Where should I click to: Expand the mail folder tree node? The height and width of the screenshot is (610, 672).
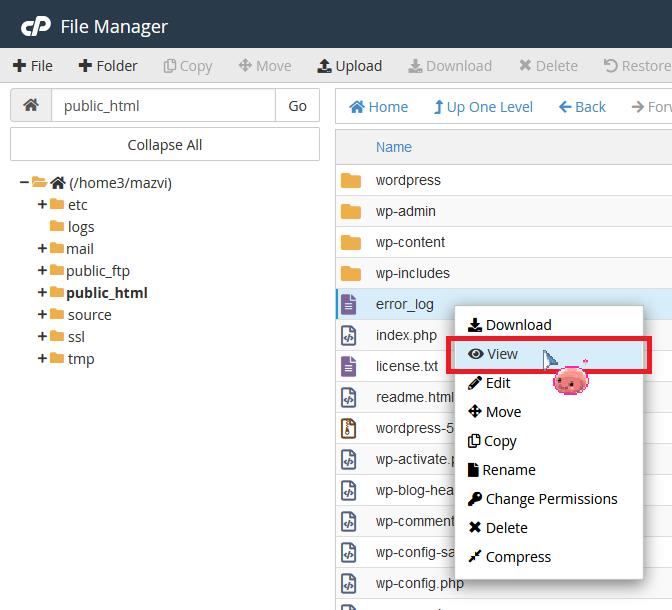click(x=42, y=249)
